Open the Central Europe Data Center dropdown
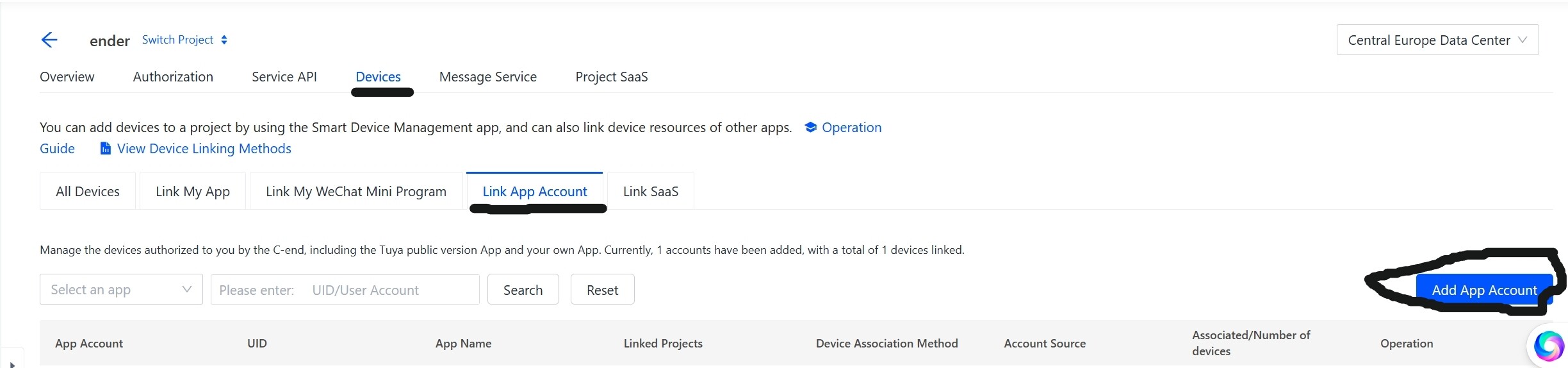The height and width of the screenshot is (368, 1568). [x=1437, y=40]
